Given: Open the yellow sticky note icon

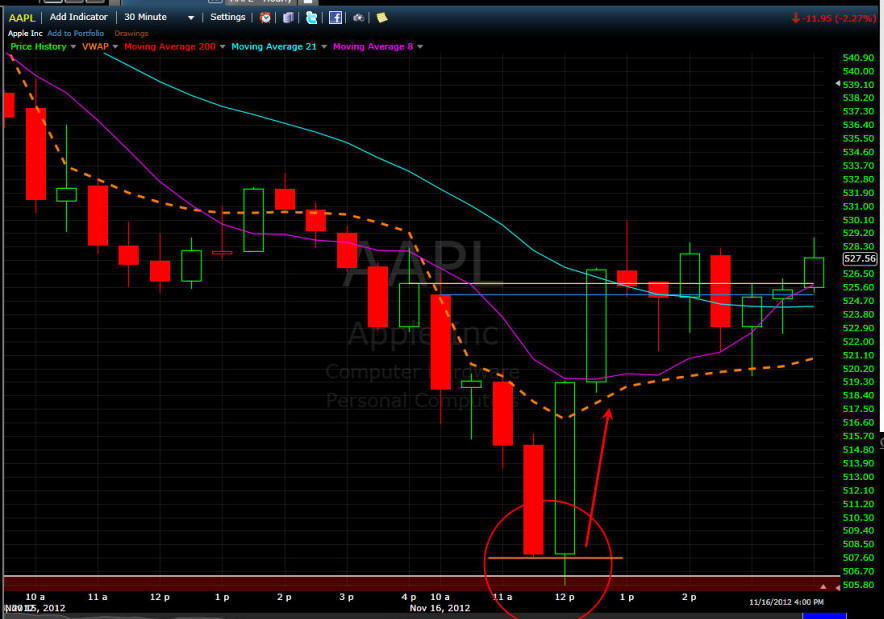Looking at the screenshot, I should [382, 17].
